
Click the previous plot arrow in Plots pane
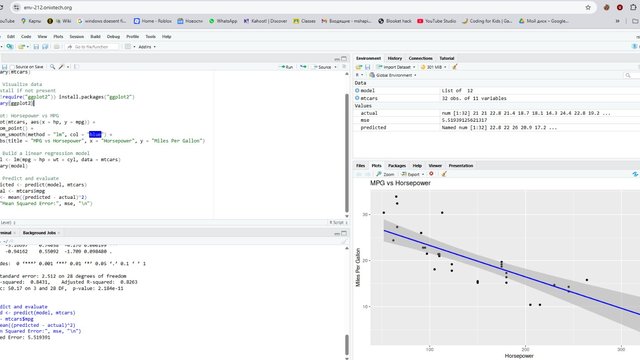point(359,174)
